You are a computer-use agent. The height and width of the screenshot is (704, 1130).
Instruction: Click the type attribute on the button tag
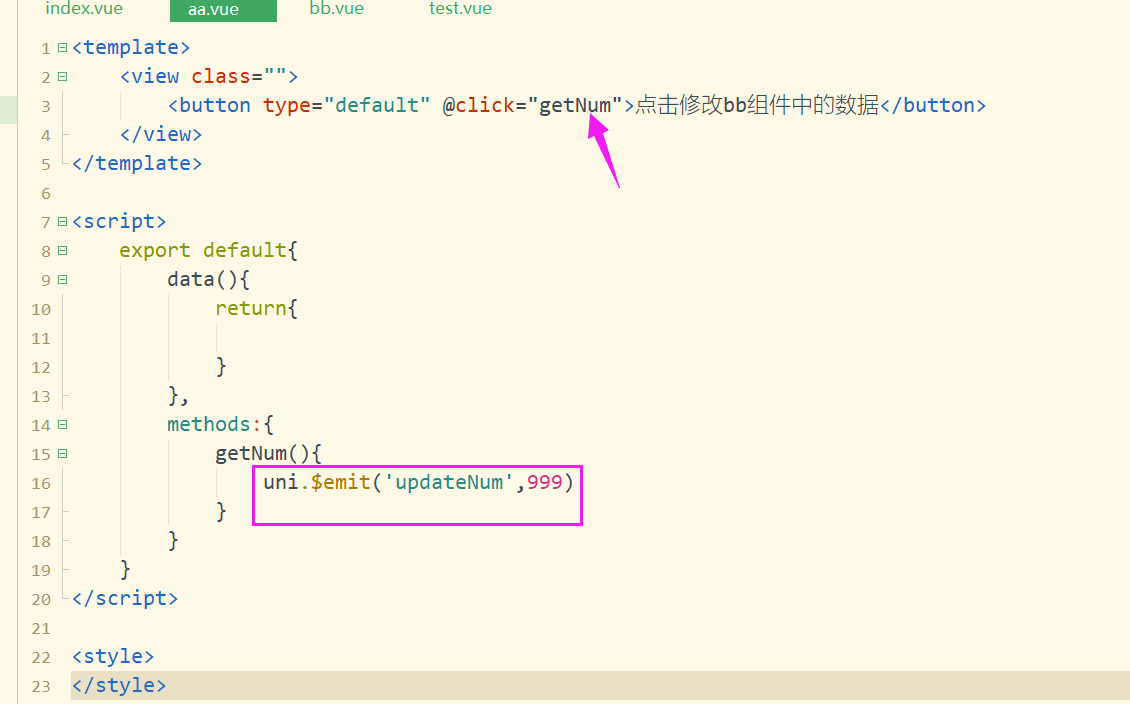point(286,106)
